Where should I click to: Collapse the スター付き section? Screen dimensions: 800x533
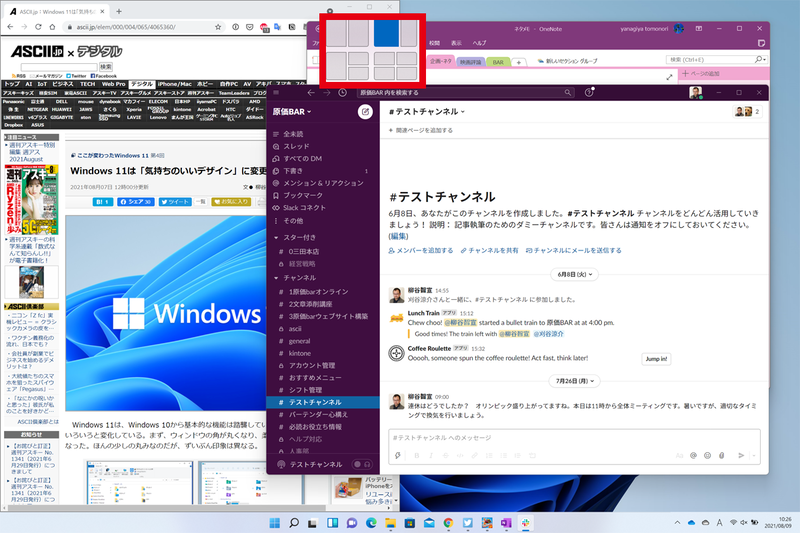point(276,238)
